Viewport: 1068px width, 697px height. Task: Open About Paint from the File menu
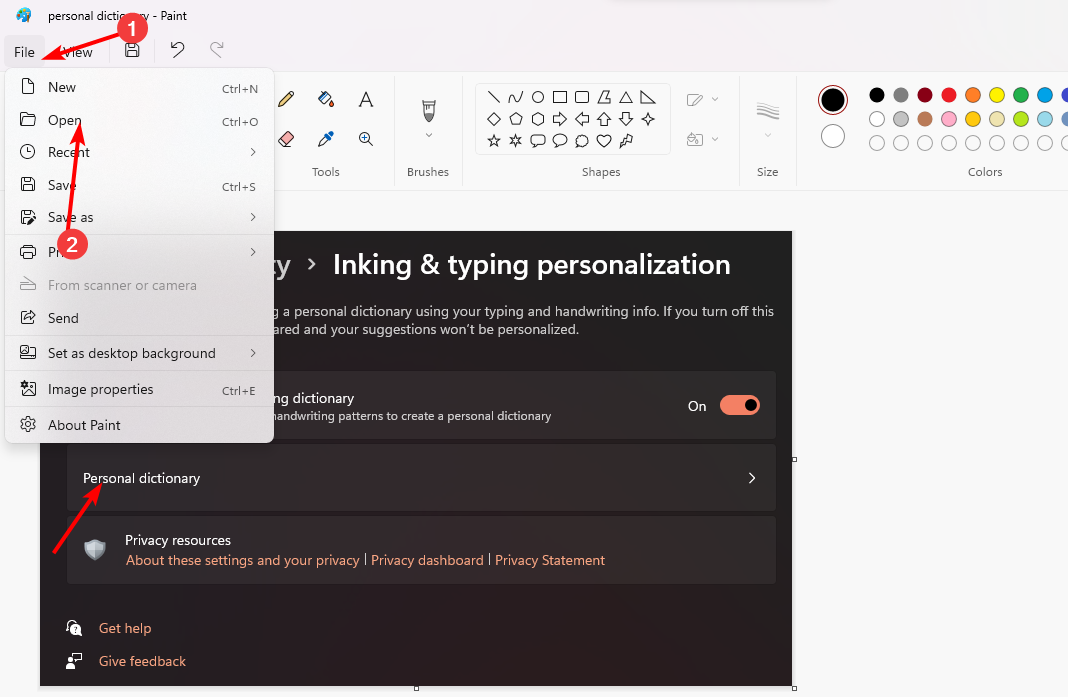coord(140,425)
